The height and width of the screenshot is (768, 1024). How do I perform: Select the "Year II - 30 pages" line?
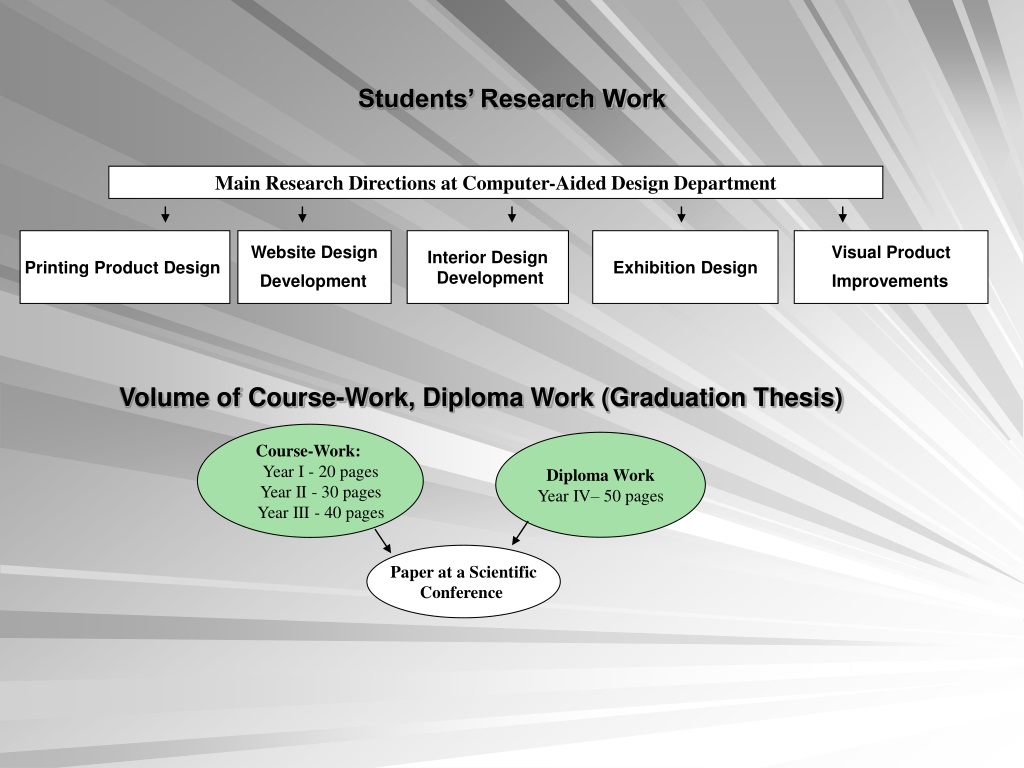click(x=321, y=492)
